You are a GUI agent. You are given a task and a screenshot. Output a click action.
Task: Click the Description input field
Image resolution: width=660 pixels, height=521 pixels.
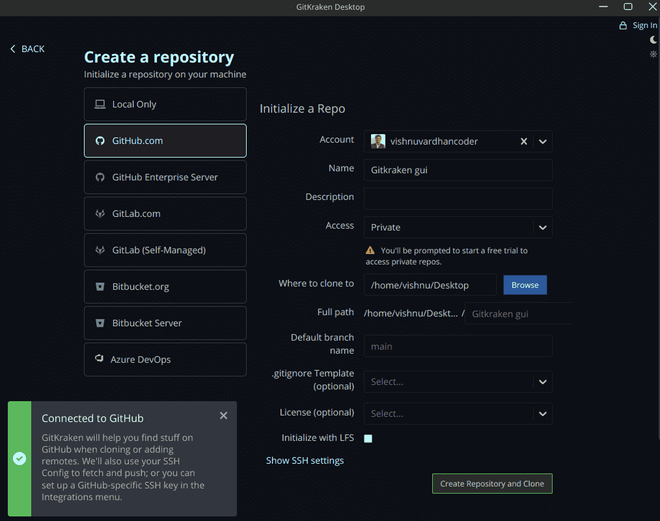click(x=458, y=197)
